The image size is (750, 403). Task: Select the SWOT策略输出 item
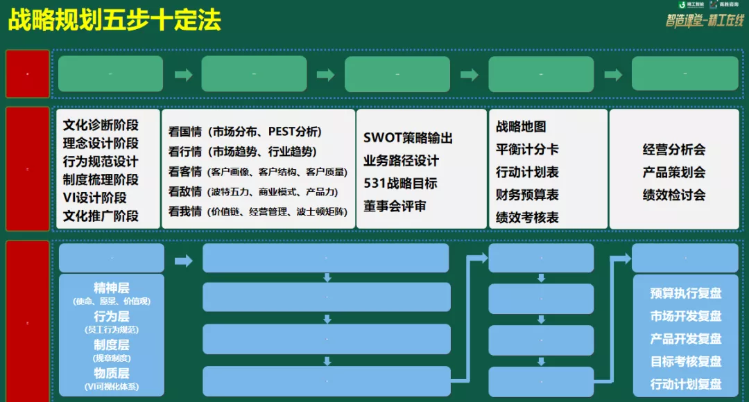[x=408, y=138]
